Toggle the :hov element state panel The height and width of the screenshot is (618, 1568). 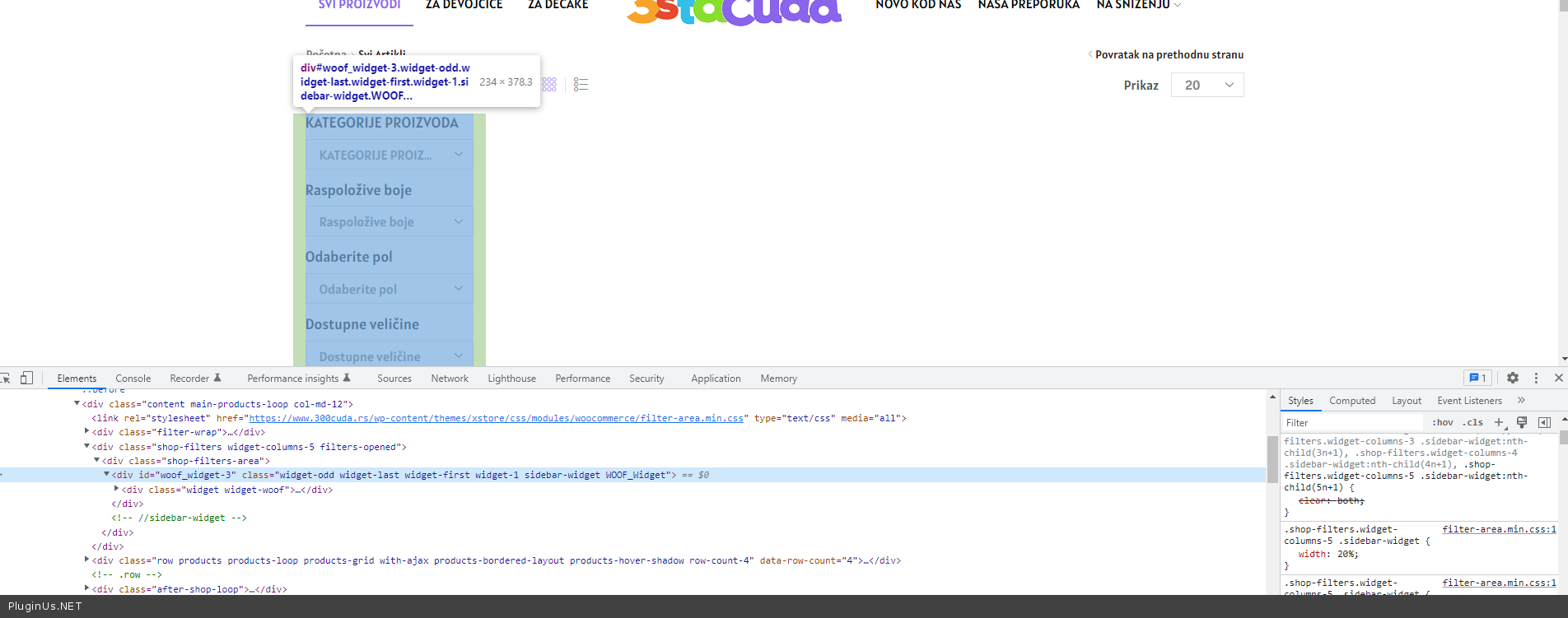[x=1442, y=422]
